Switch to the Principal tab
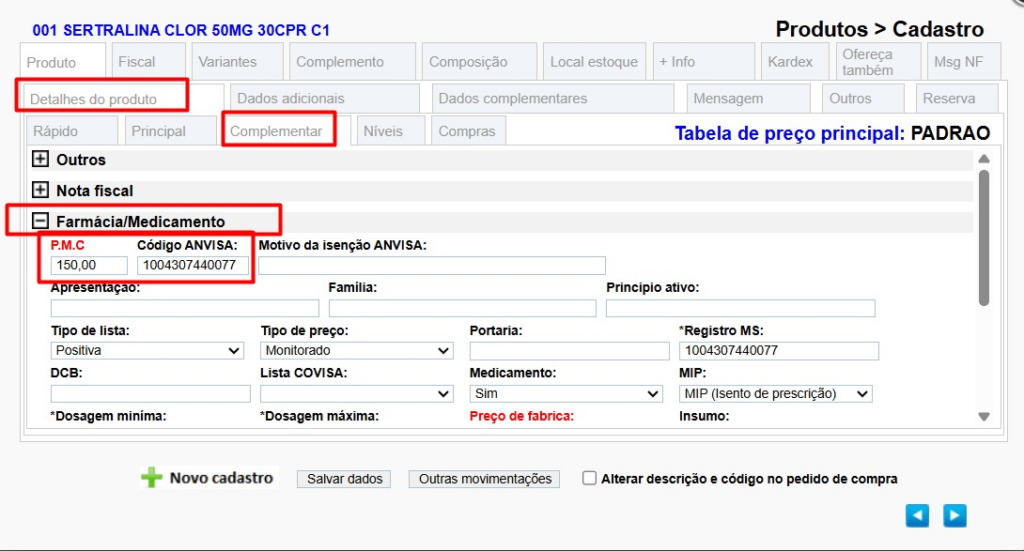 point(170,131)
